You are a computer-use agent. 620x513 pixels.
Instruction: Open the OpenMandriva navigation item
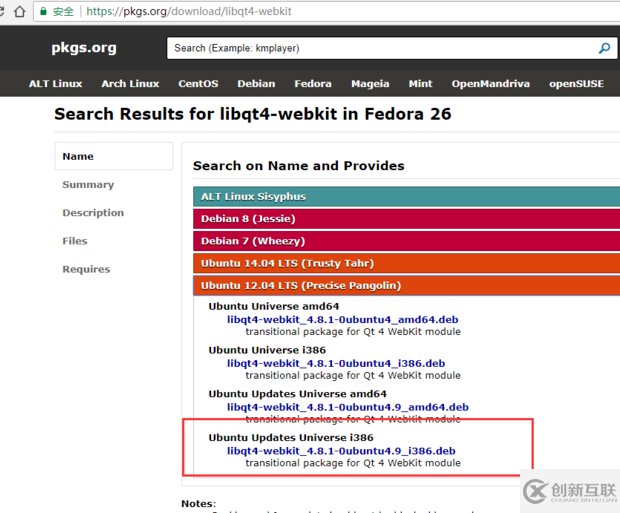click(x=491, y=84)
